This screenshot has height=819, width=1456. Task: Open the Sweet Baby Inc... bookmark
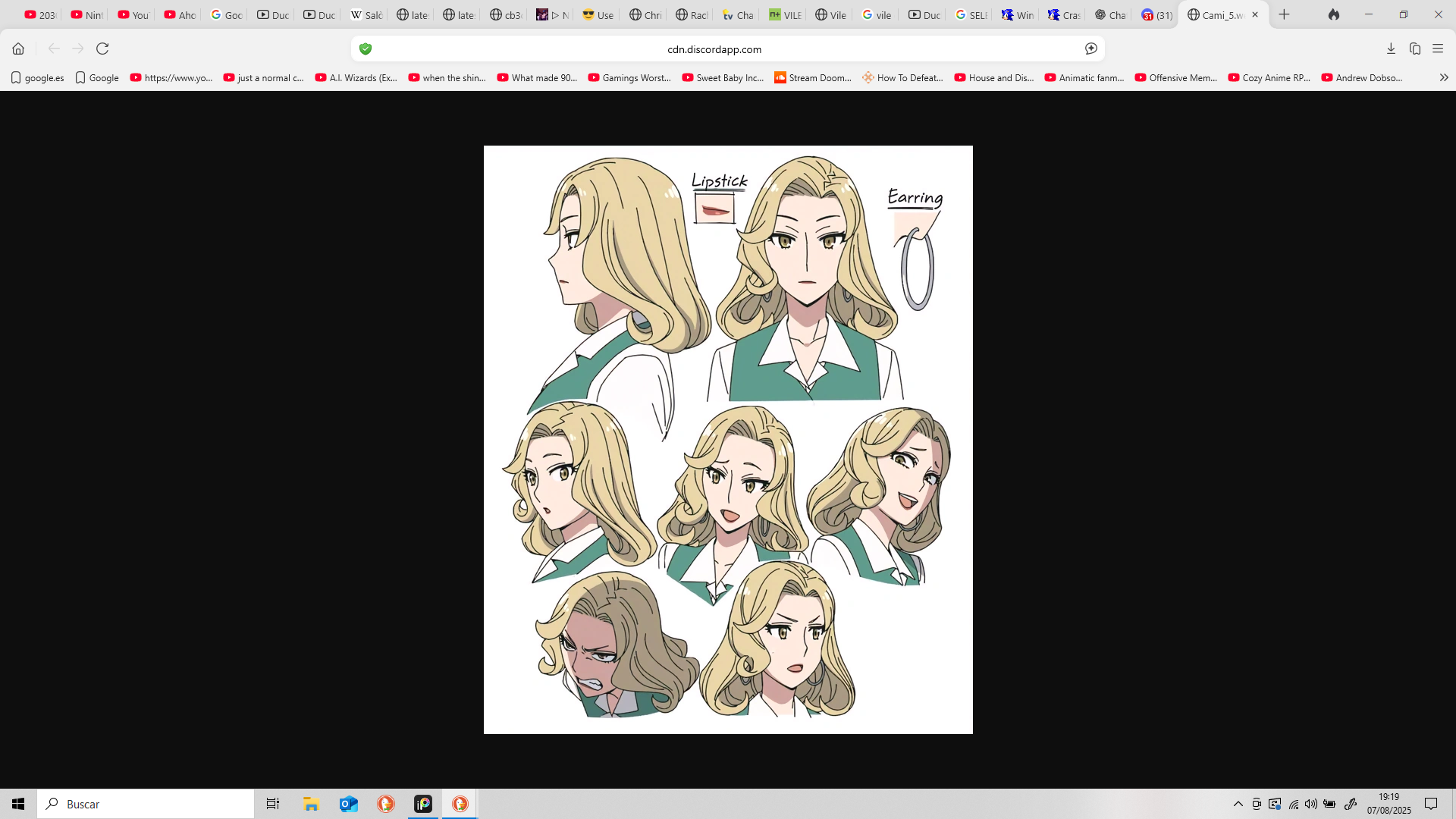(x=723, y=77)
